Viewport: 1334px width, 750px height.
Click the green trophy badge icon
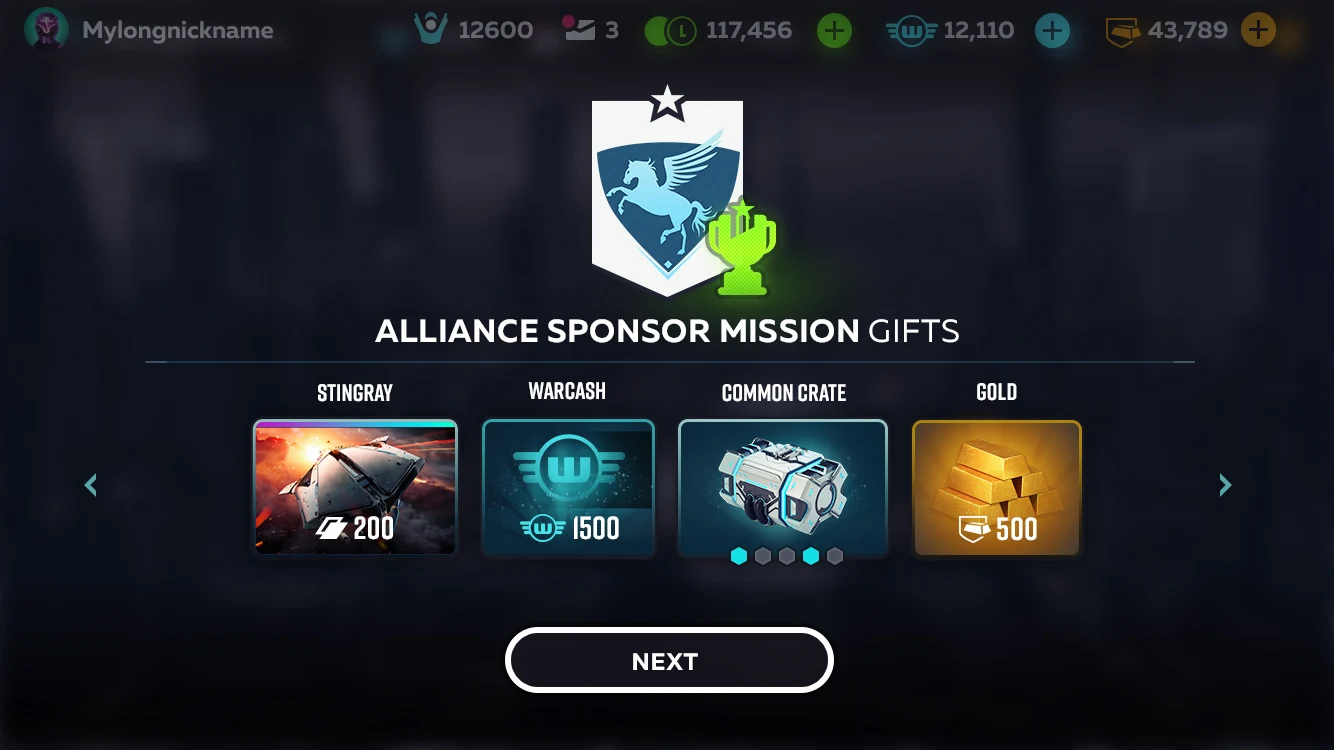[x=741, y=248]
